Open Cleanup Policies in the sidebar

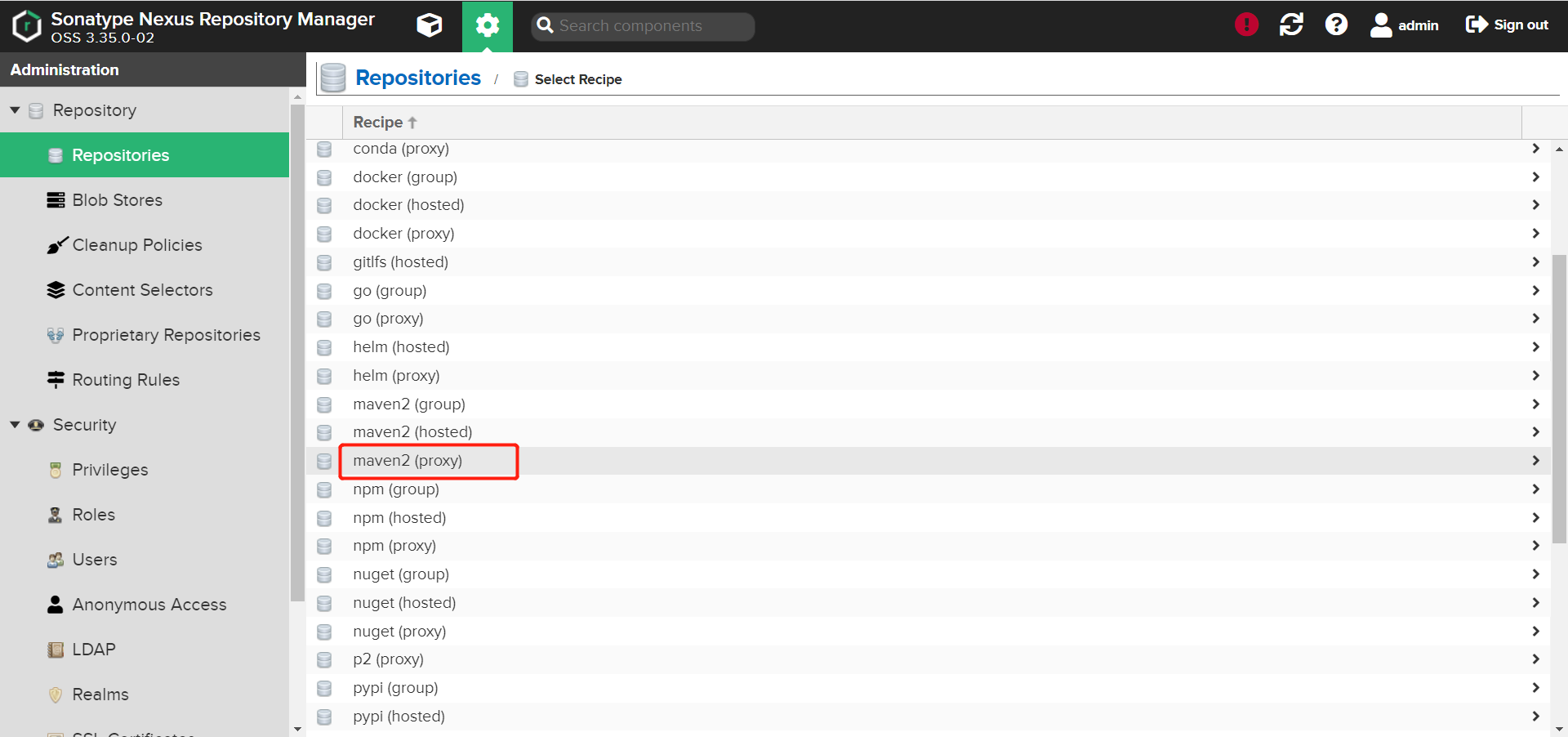pos(145,244)
